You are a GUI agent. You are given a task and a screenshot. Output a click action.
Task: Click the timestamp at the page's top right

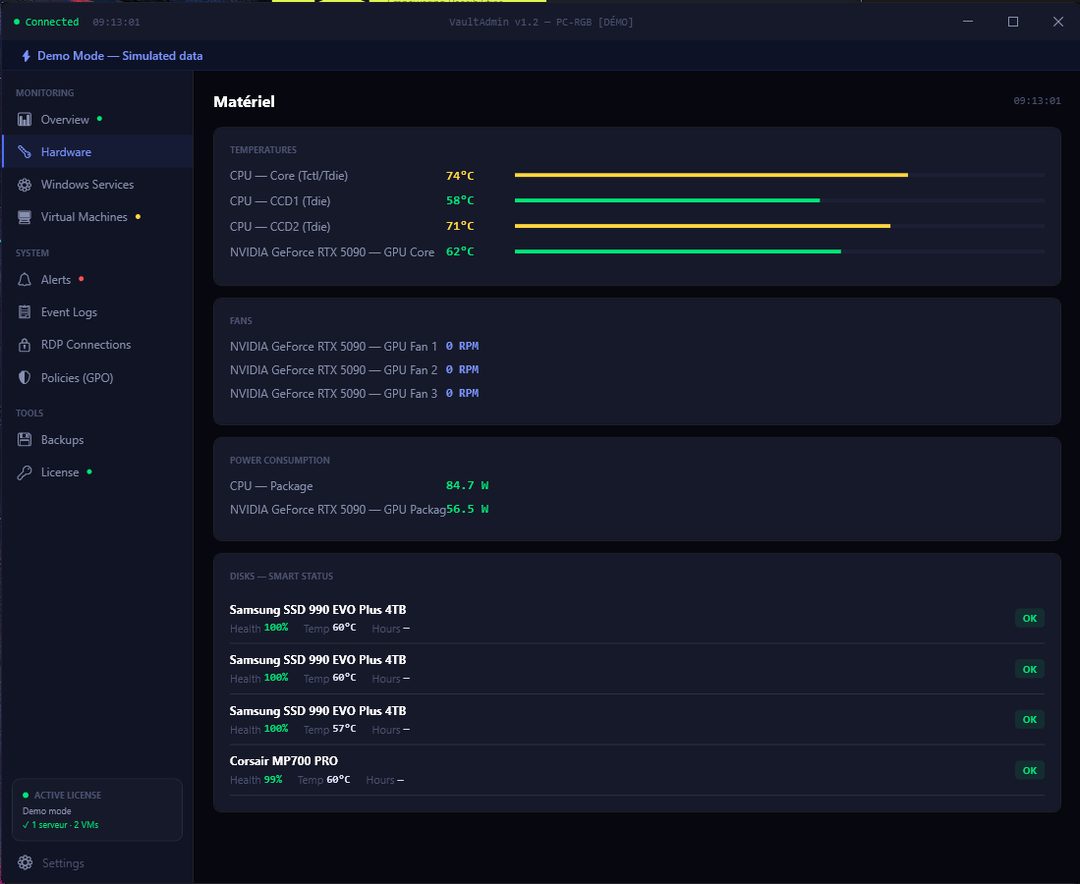[x=1037, y=101]
